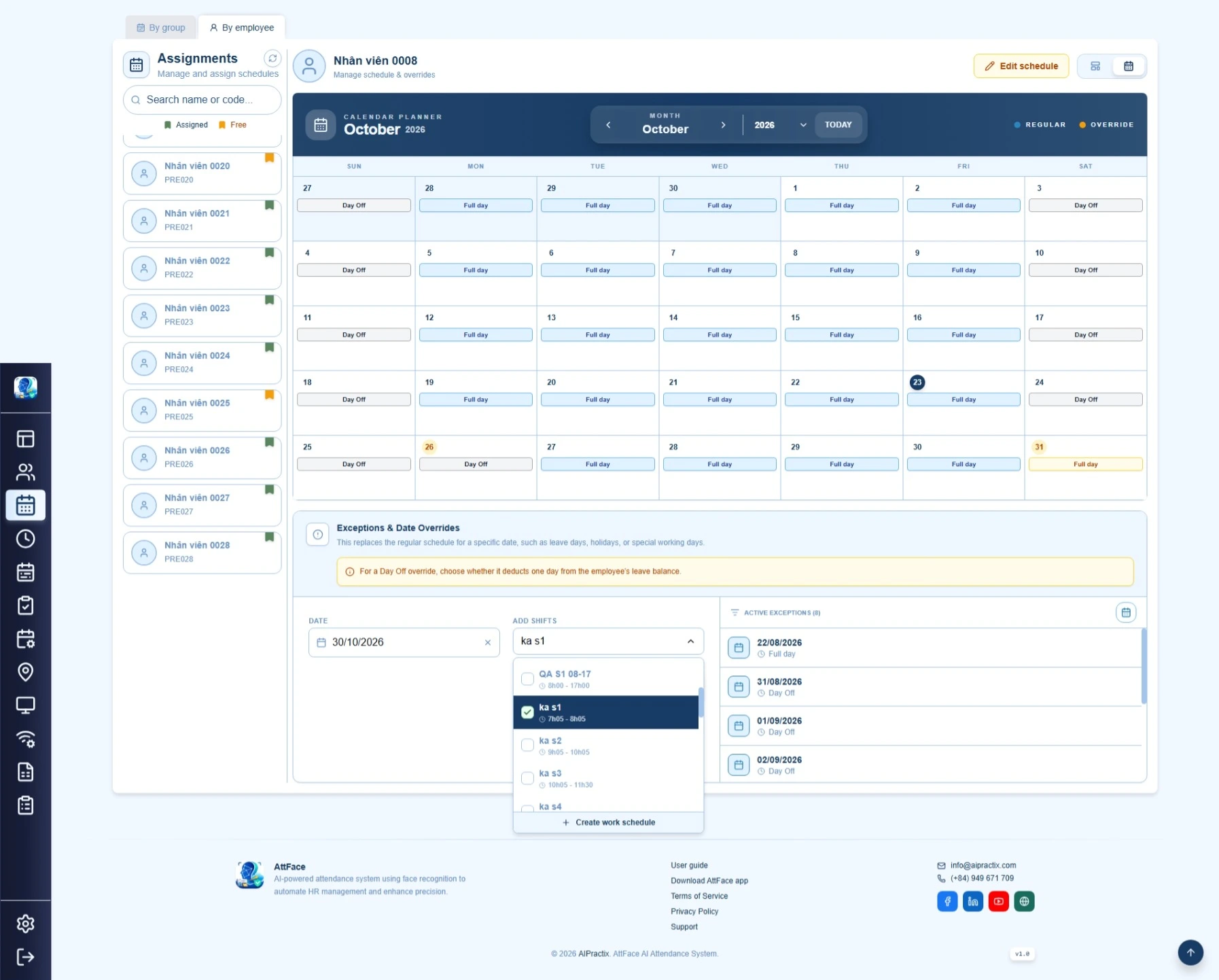Open the monitor device sidebar icon
Viewport: 1219px width, 980px height.
[x=25, y=705]
